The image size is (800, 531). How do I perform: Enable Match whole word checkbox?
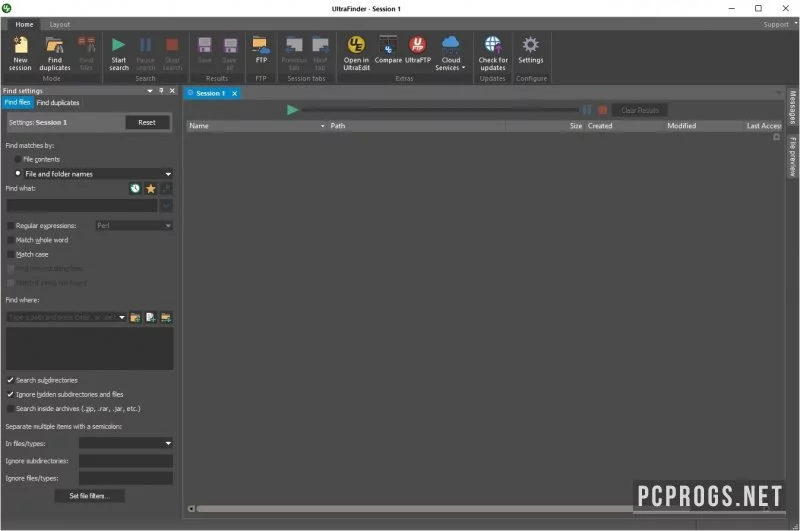click(x=11, y=240)
